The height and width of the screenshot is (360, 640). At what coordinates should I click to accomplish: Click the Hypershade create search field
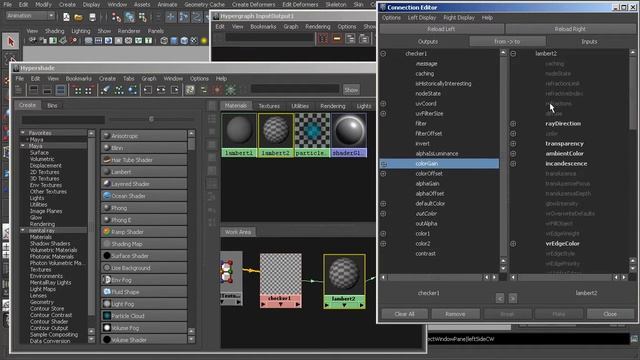63,119
